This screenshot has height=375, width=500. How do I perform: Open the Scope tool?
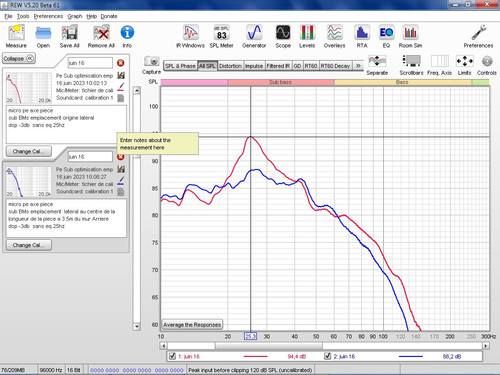tap(283, 33)
